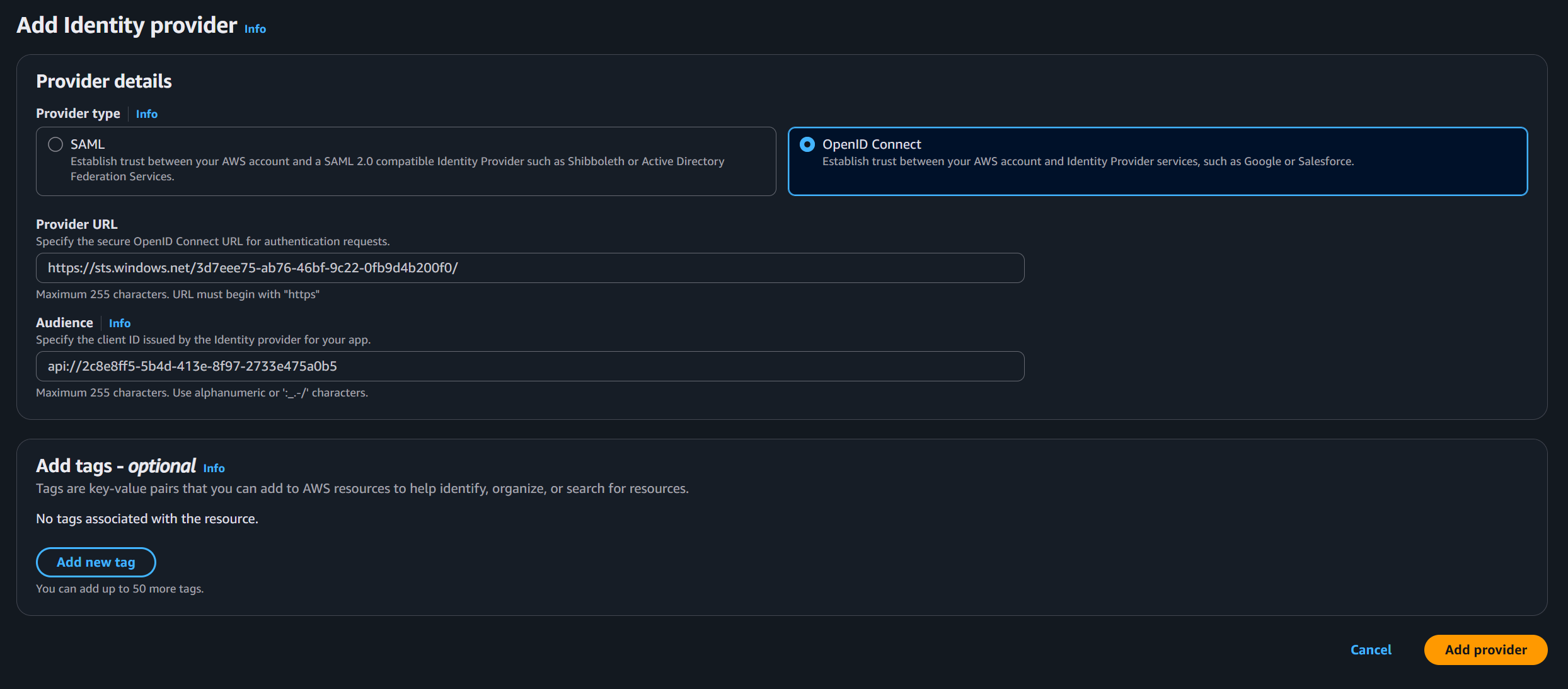Viewport: 1568px width, 689px height.
Task: Click 'You can add up to 50 more tags.'
Action: coord(120,589)
